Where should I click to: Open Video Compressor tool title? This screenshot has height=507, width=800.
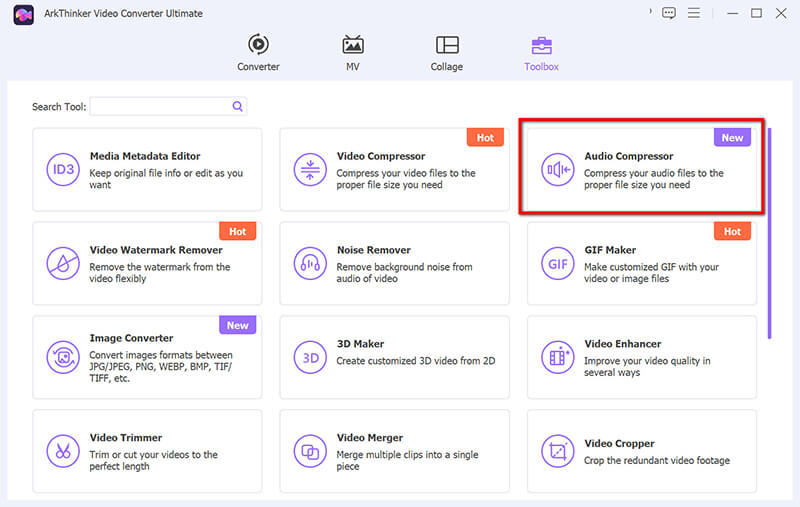point(381,156)
